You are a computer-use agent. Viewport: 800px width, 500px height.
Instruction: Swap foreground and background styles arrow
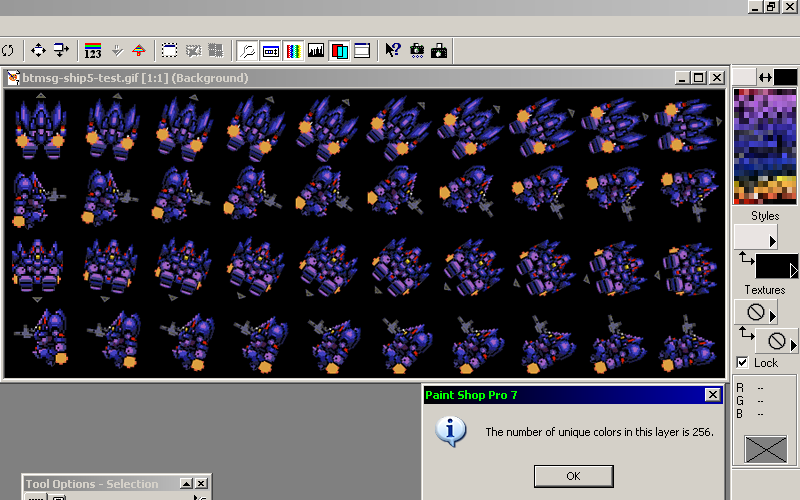(746, 259)
